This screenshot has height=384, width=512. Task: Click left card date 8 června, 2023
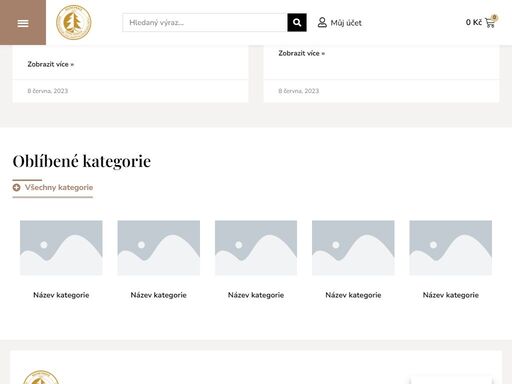48,91
